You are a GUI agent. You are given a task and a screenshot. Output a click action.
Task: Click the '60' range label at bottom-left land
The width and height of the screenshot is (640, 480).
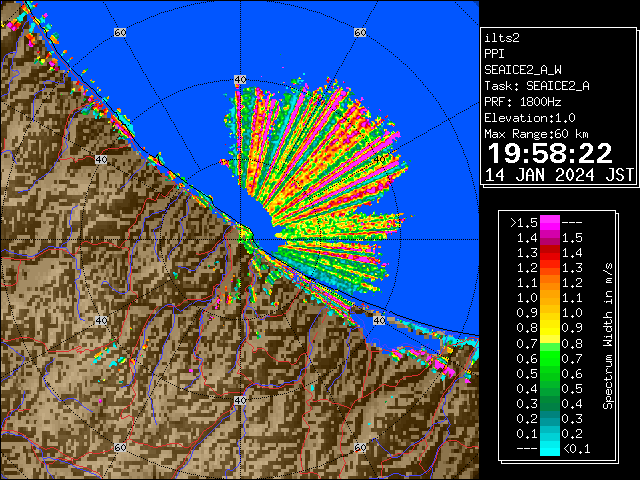tap(120, 448)
